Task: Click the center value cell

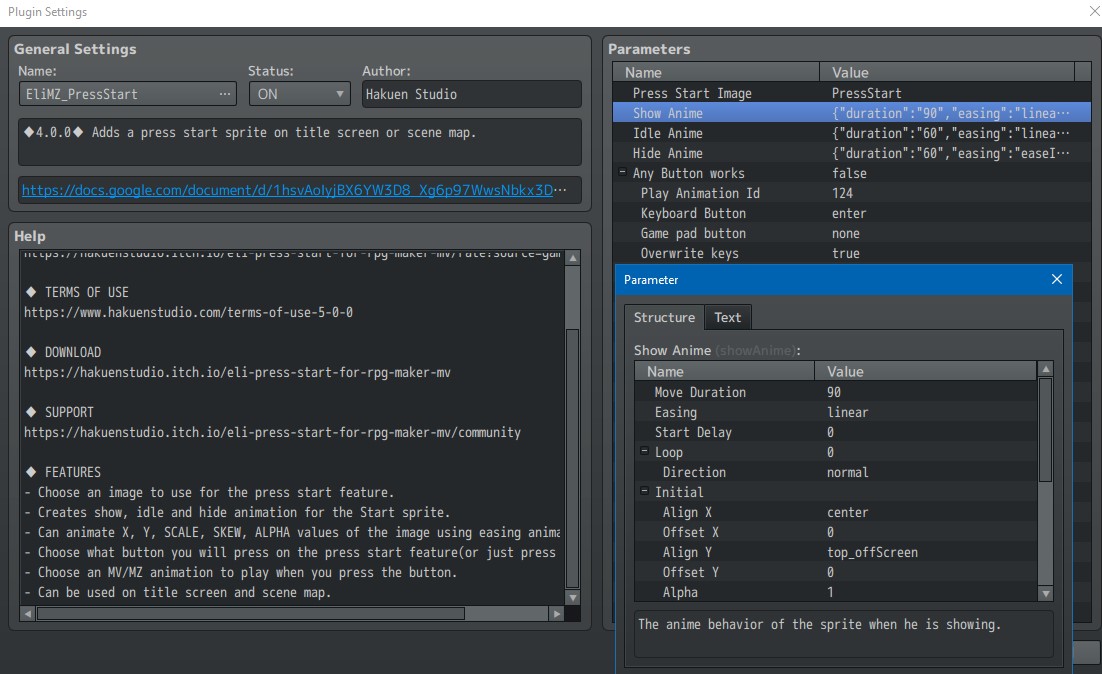Action: 926,512
